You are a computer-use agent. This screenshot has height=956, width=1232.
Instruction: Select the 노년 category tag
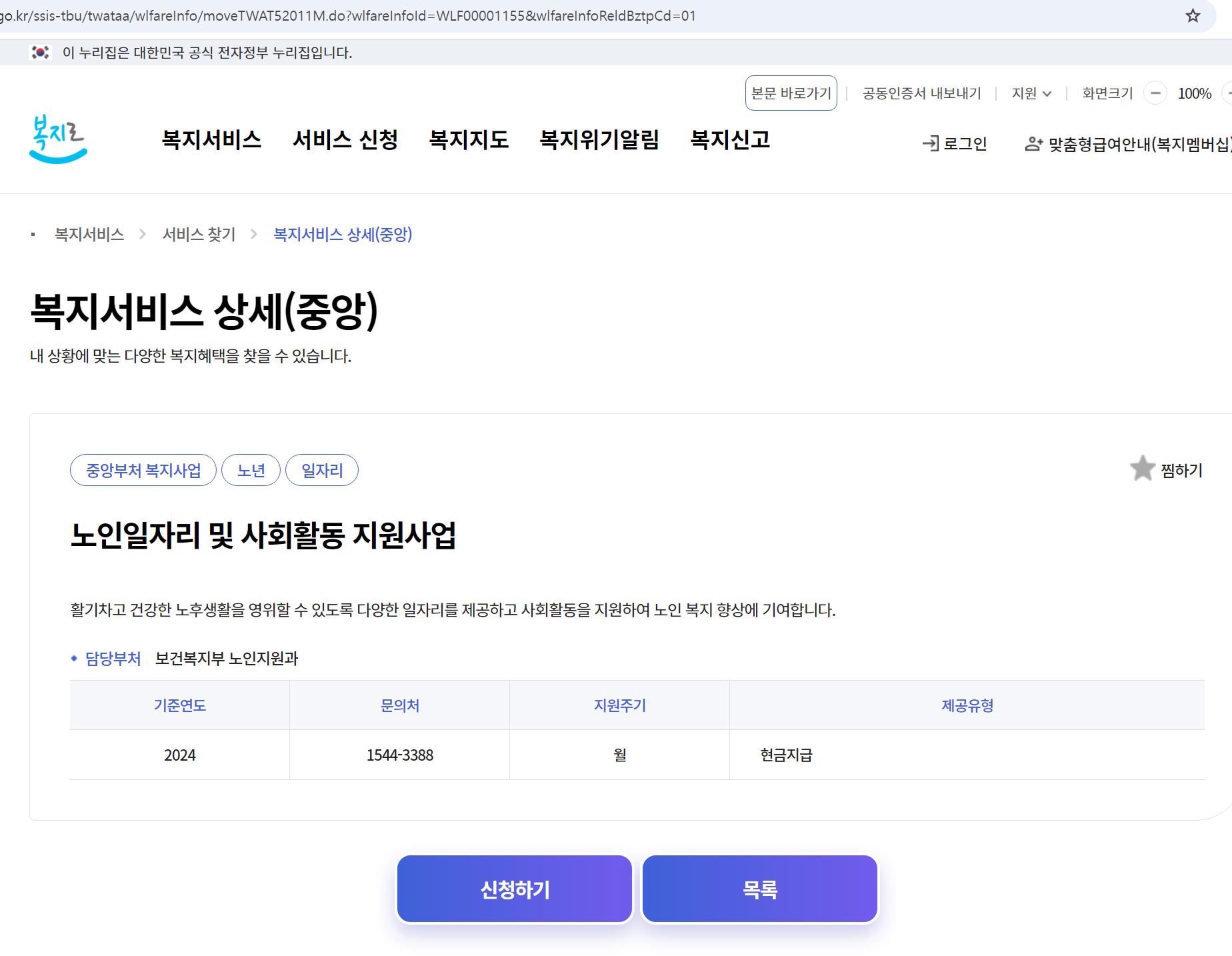251,470
